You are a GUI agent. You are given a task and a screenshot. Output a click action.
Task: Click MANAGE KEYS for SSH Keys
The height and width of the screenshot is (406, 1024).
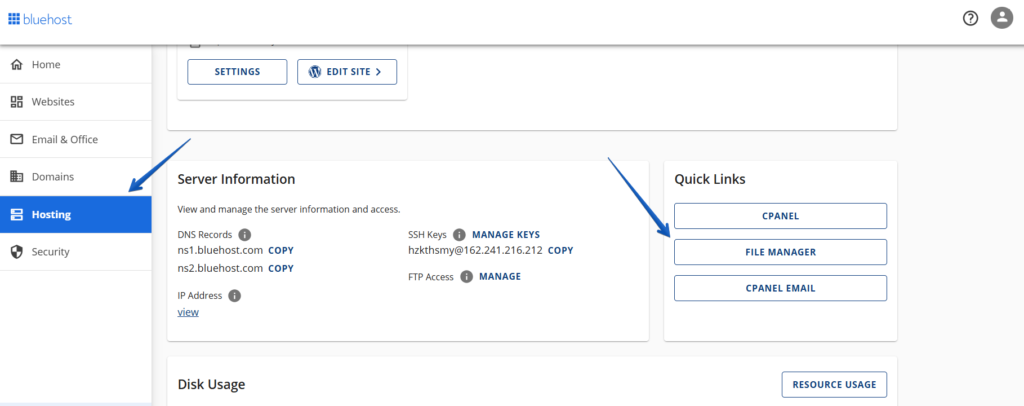(506, 234)
